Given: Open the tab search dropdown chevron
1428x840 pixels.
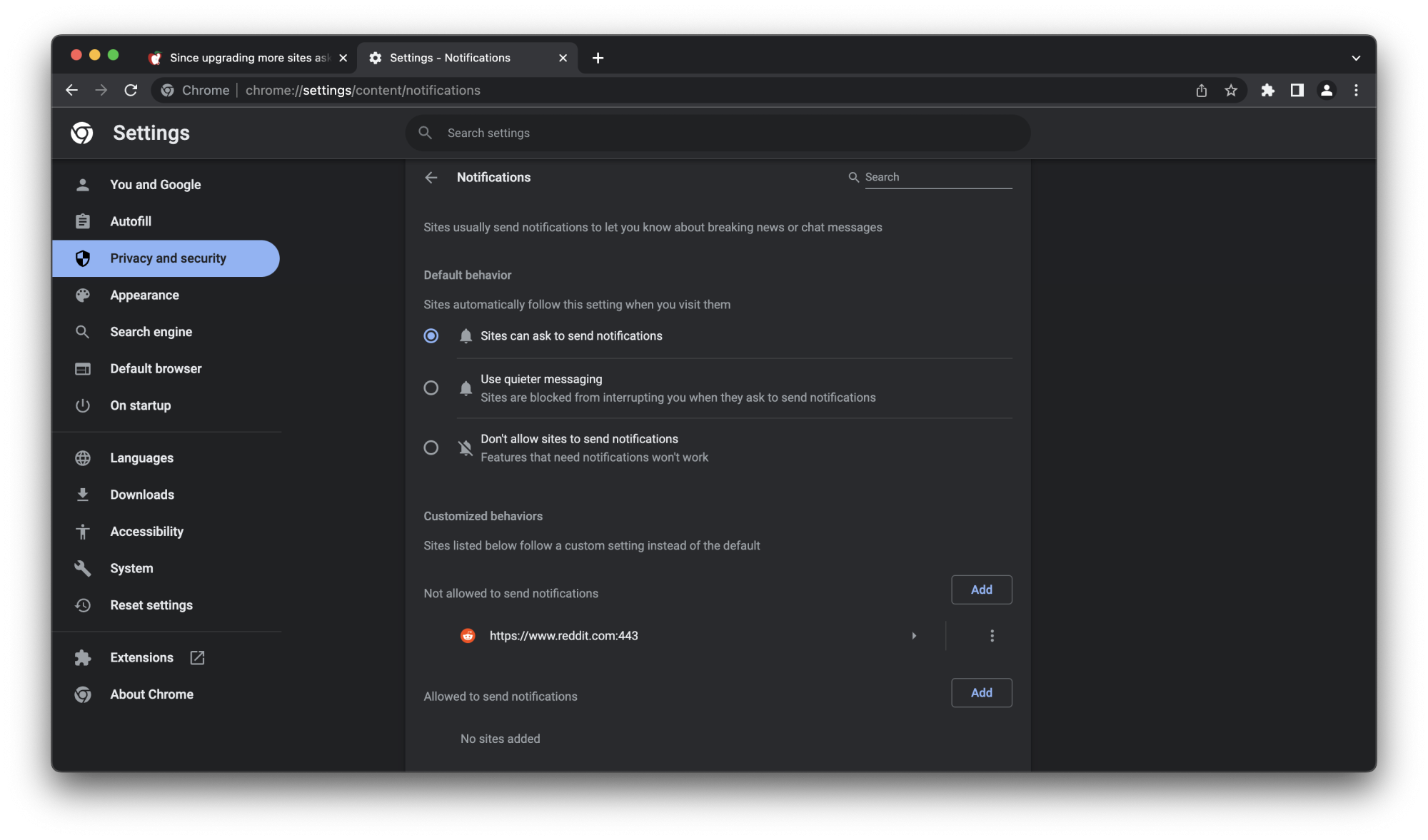Looking at the screenshot, I should 1356,59.
